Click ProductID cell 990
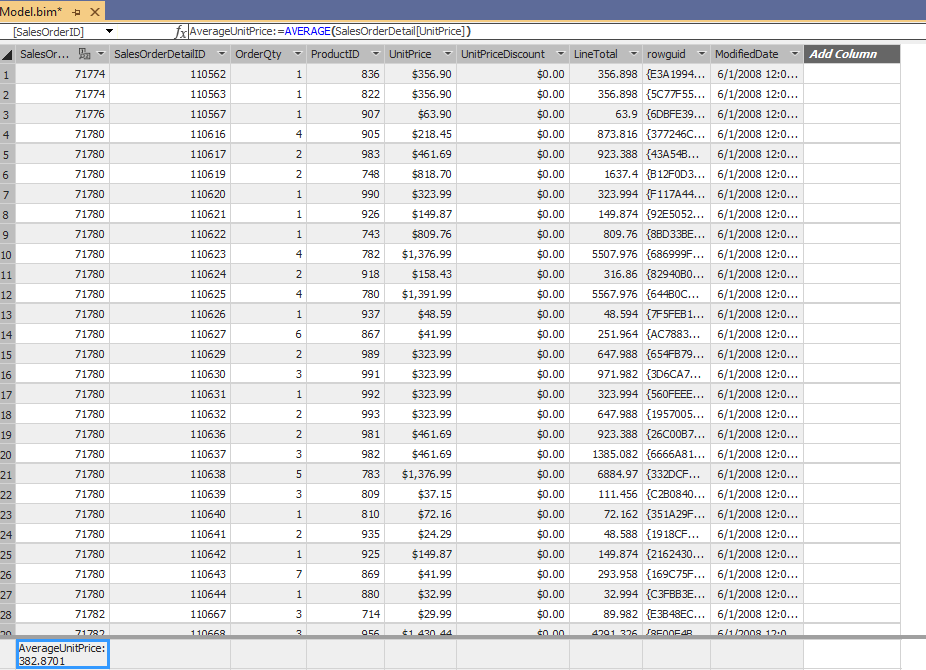This screenshot has height=670, width=926. [x=345, y=194]
